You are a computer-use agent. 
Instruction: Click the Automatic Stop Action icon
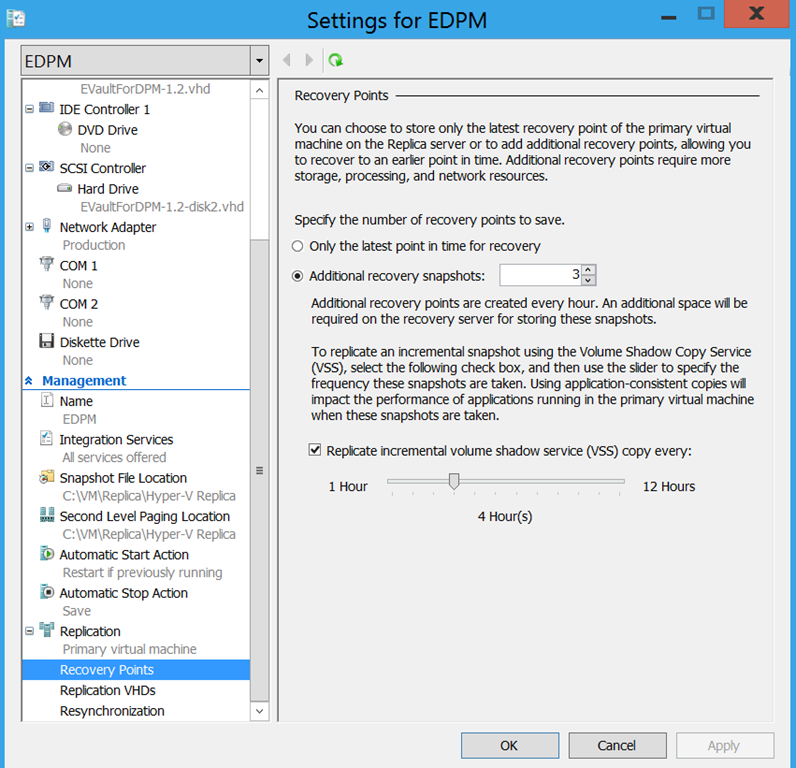pyautogui.click(x=47, y=592)
